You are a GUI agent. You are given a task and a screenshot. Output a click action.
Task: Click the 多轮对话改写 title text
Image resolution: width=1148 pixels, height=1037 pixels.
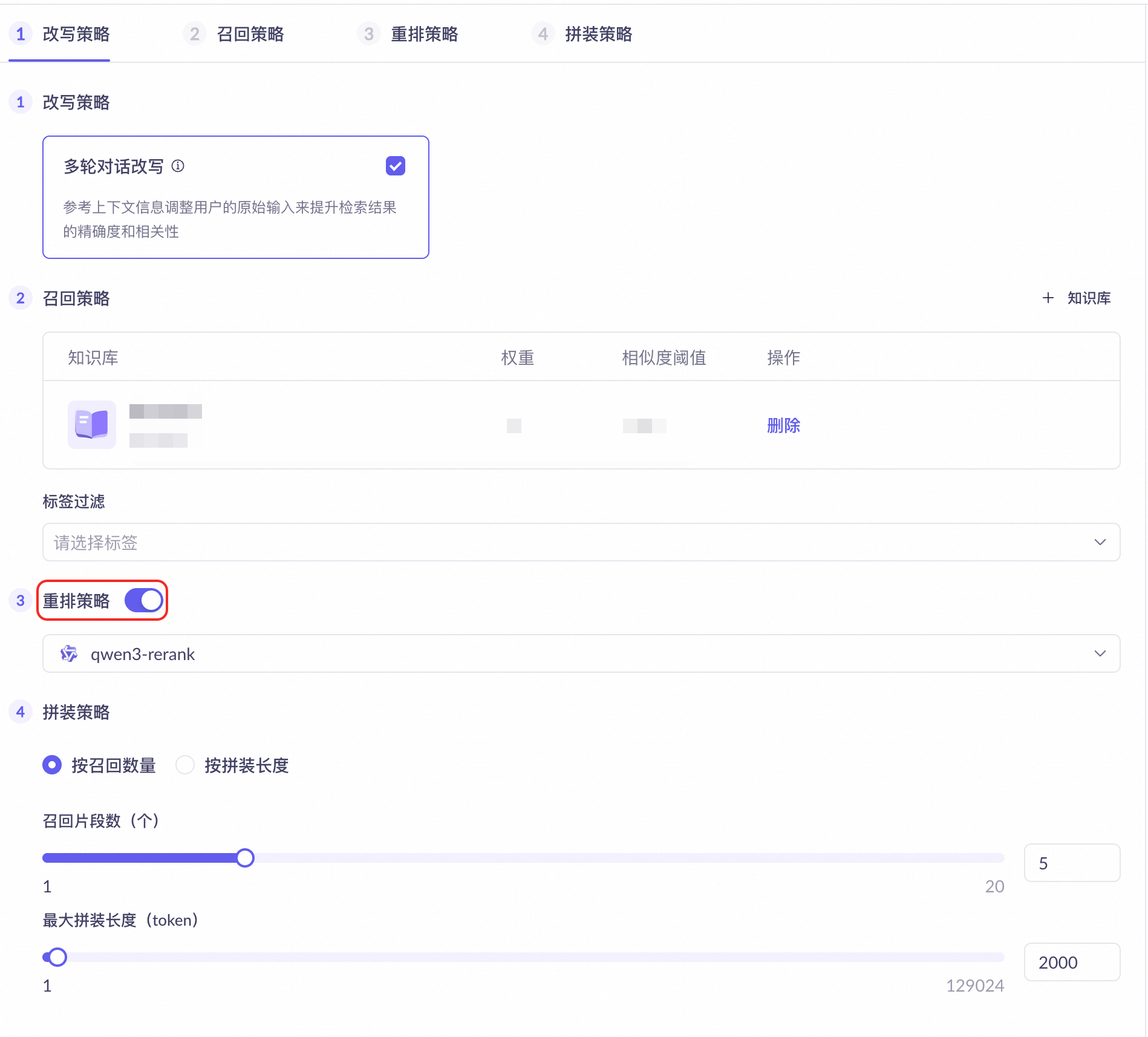tap(114, 166)
